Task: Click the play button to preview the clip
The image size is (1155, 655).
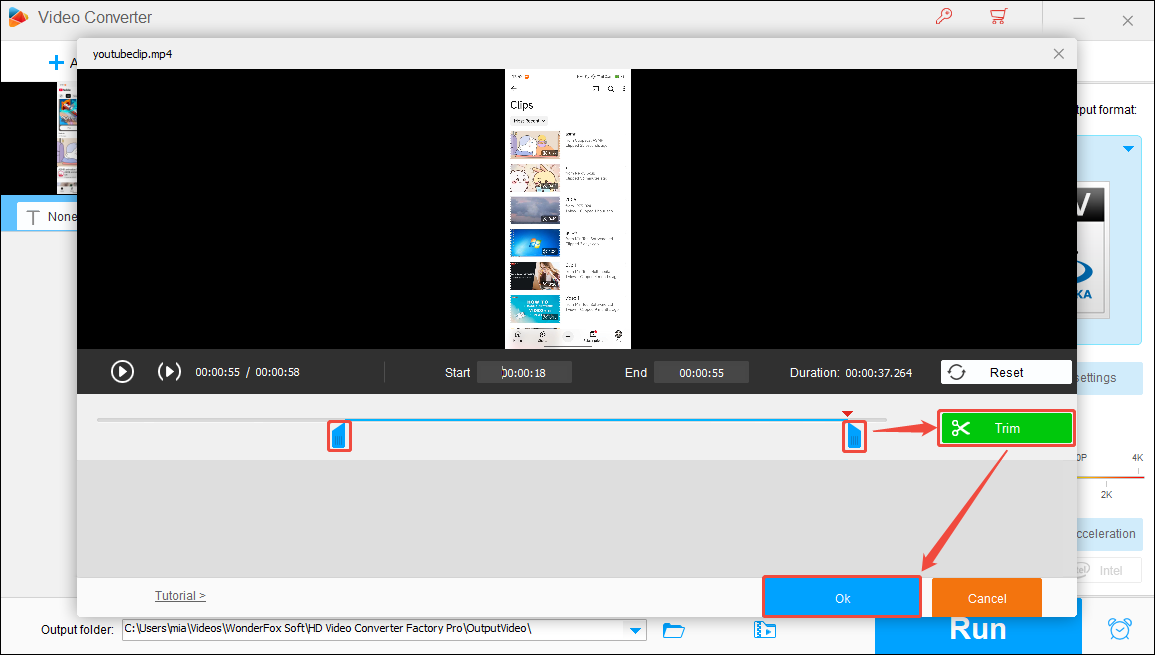Action: pos(122,371)
